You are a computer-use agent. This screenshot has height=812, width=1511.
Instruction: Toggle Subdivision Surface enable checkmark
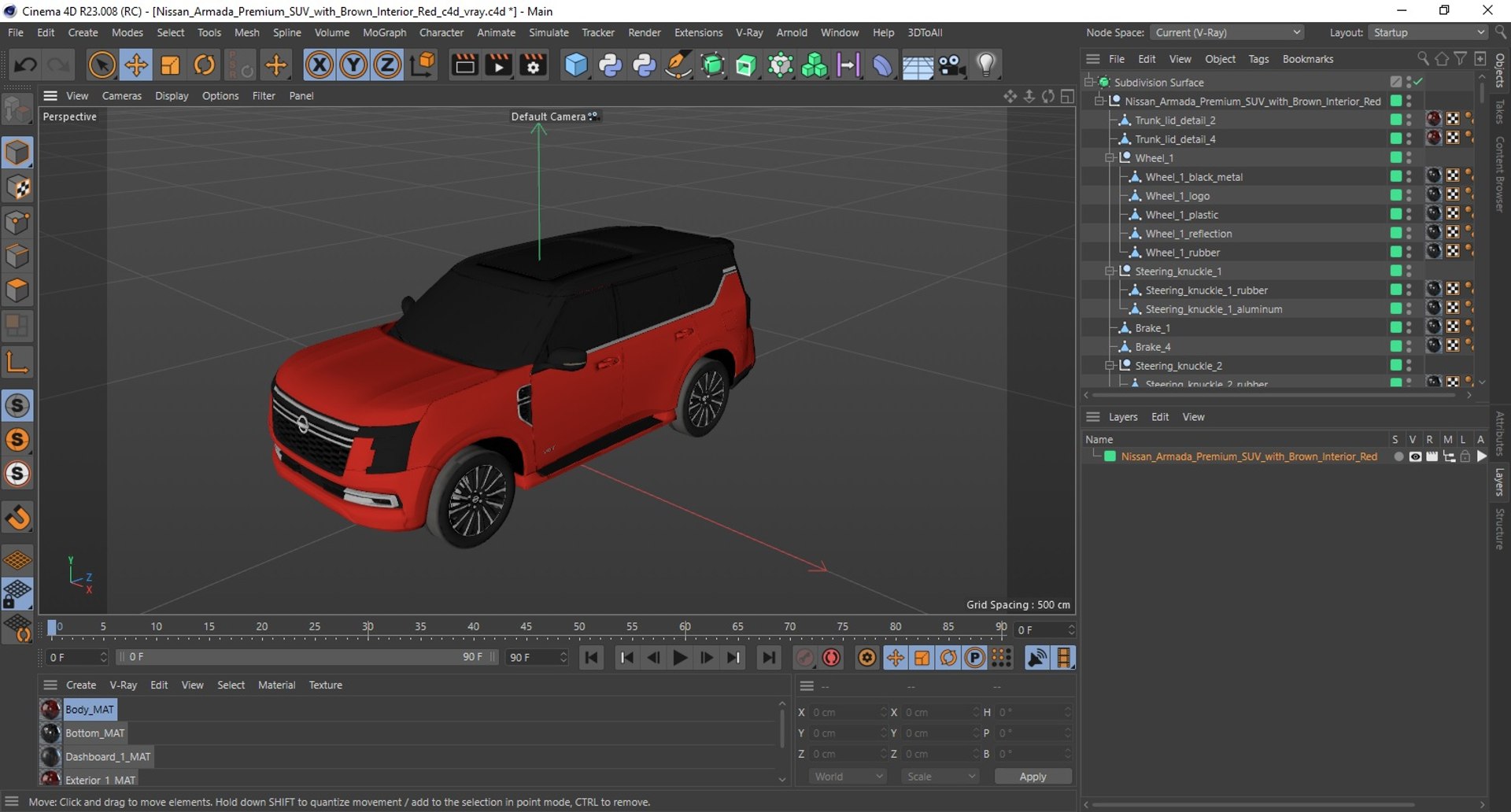1418,82
